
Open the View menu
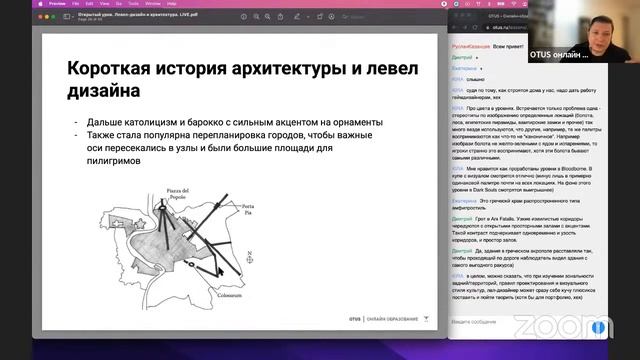point(104,4)
